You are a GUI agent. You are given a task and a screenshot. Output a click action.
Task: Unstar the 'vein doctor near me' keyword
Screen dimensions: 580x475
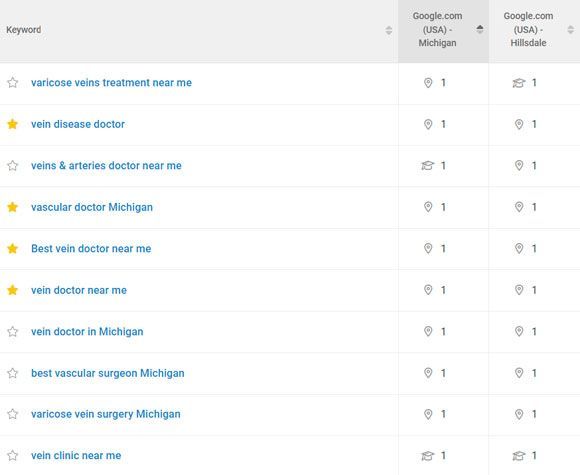pyautogui.click(x=13, y=290)
